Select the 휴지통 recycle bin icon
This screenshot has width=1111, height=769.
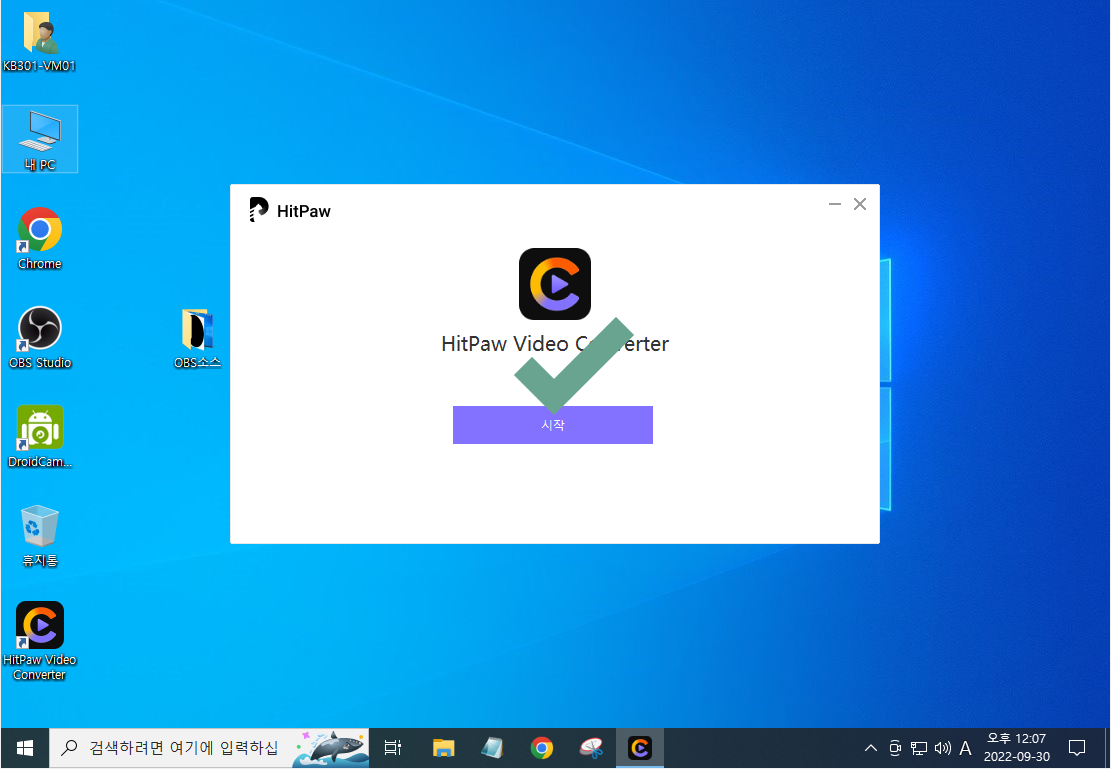tap(40, 536)
